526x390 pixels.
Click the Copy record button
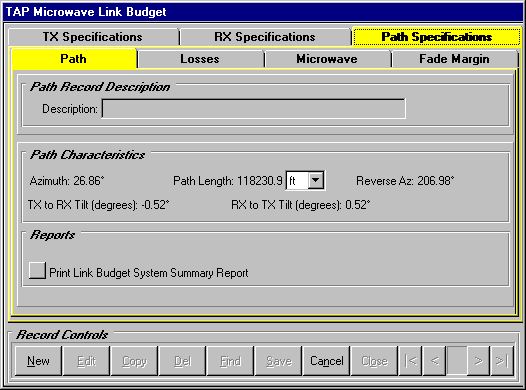(134, 361)
